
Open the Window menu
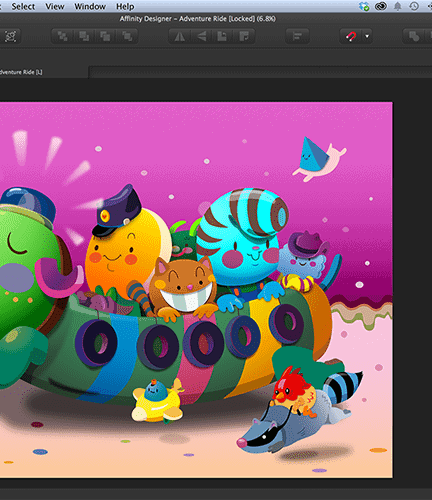[90, 6]
